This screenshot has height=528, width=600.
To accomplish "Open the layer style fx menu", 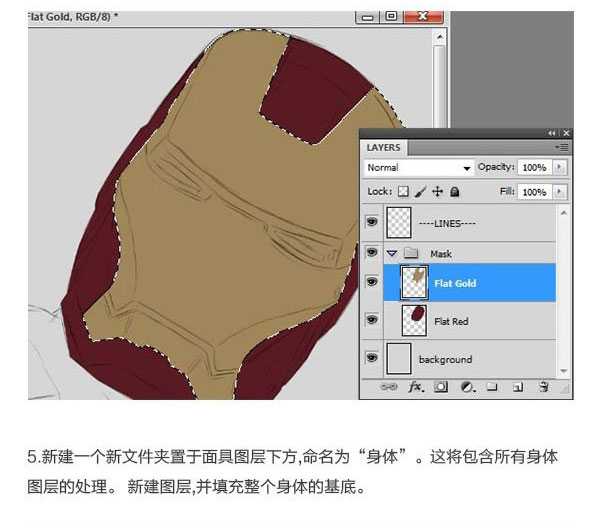I will coord(416,386).
